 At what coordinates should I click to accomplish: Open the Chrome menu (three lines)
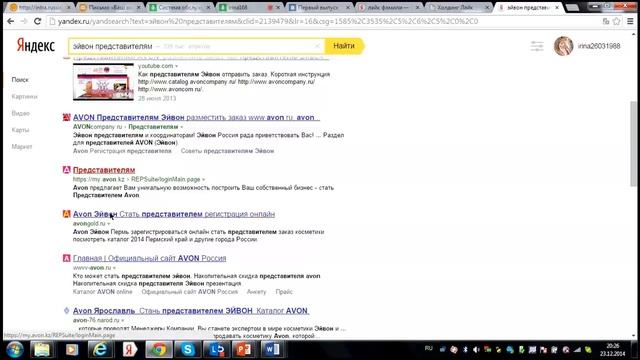click(x=630, y=21)
